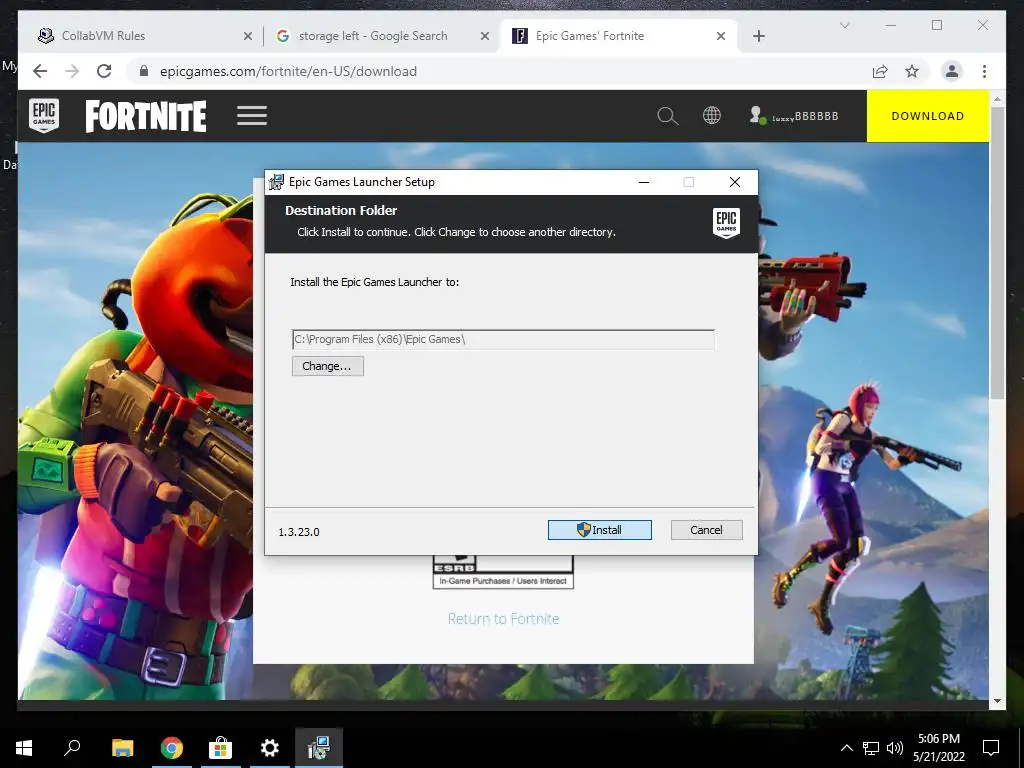Open Chrome three-dot menu
This screenshot has width=1024, height=768.
coord(984,71)
